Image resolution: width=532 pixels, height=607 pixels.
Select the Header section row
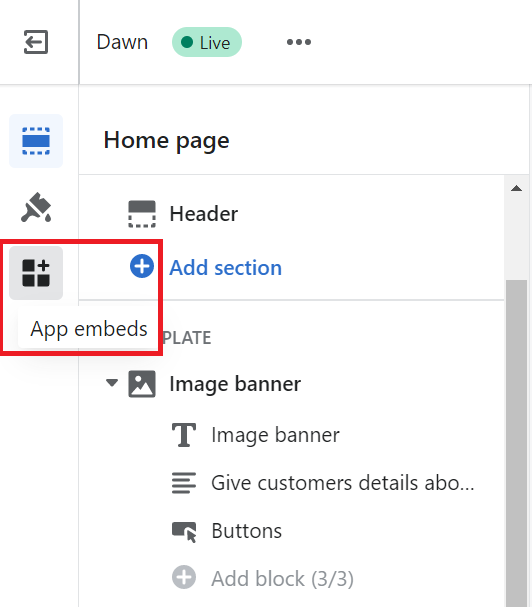(292, 214)
